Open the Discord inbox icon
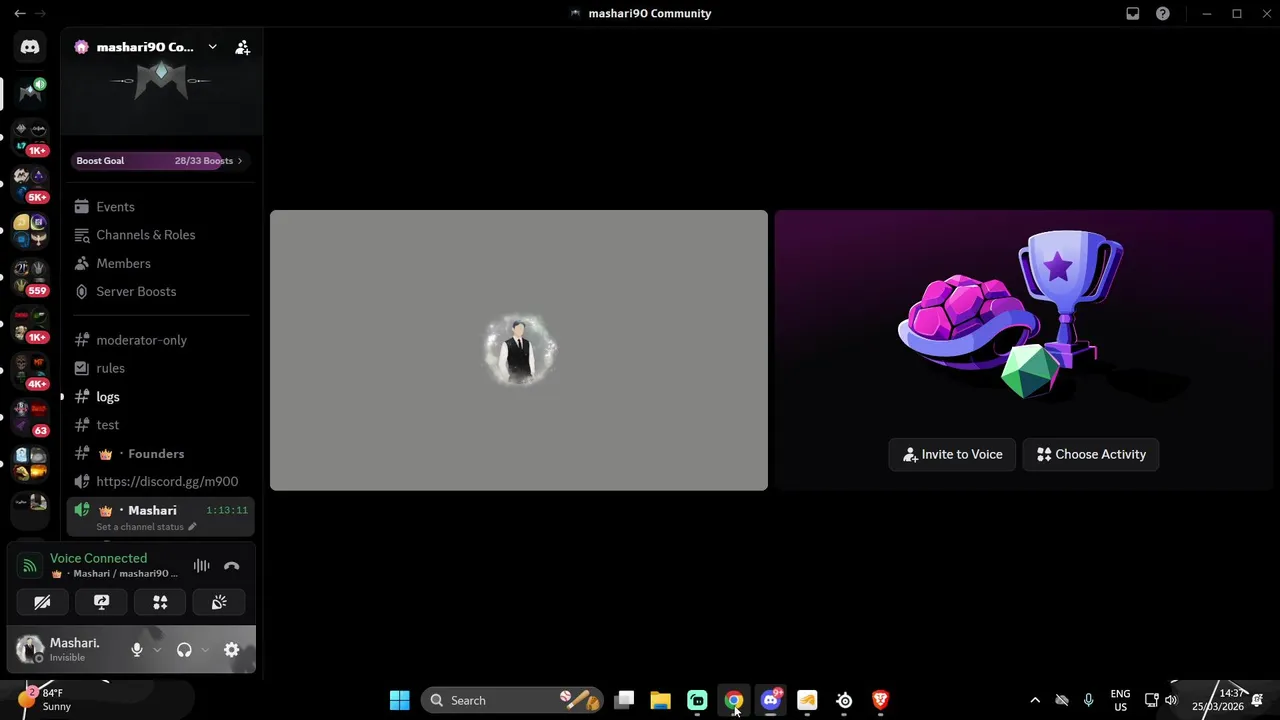 point(1133,13)
